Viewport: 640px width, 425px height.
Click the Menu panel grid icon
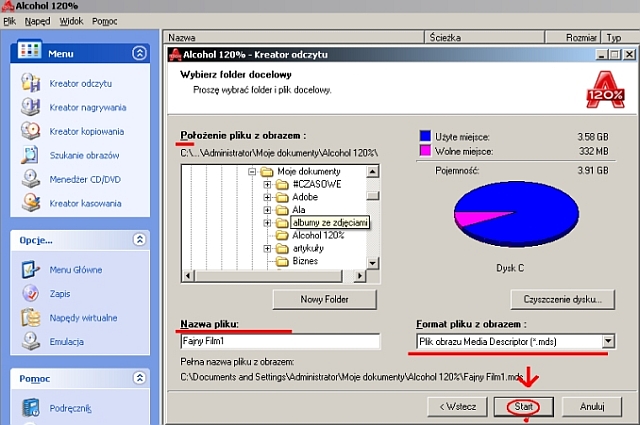(29, 50)
